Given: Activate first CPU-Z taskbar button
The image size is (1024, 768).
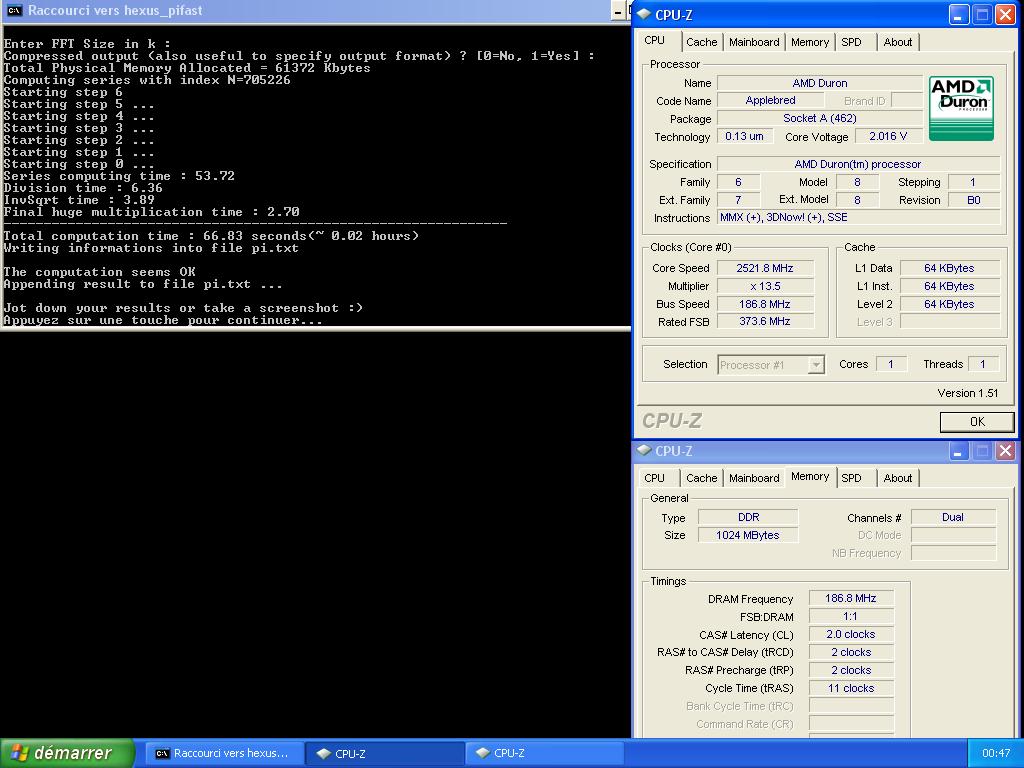Looking at the screenshot, I should (385, 753).
